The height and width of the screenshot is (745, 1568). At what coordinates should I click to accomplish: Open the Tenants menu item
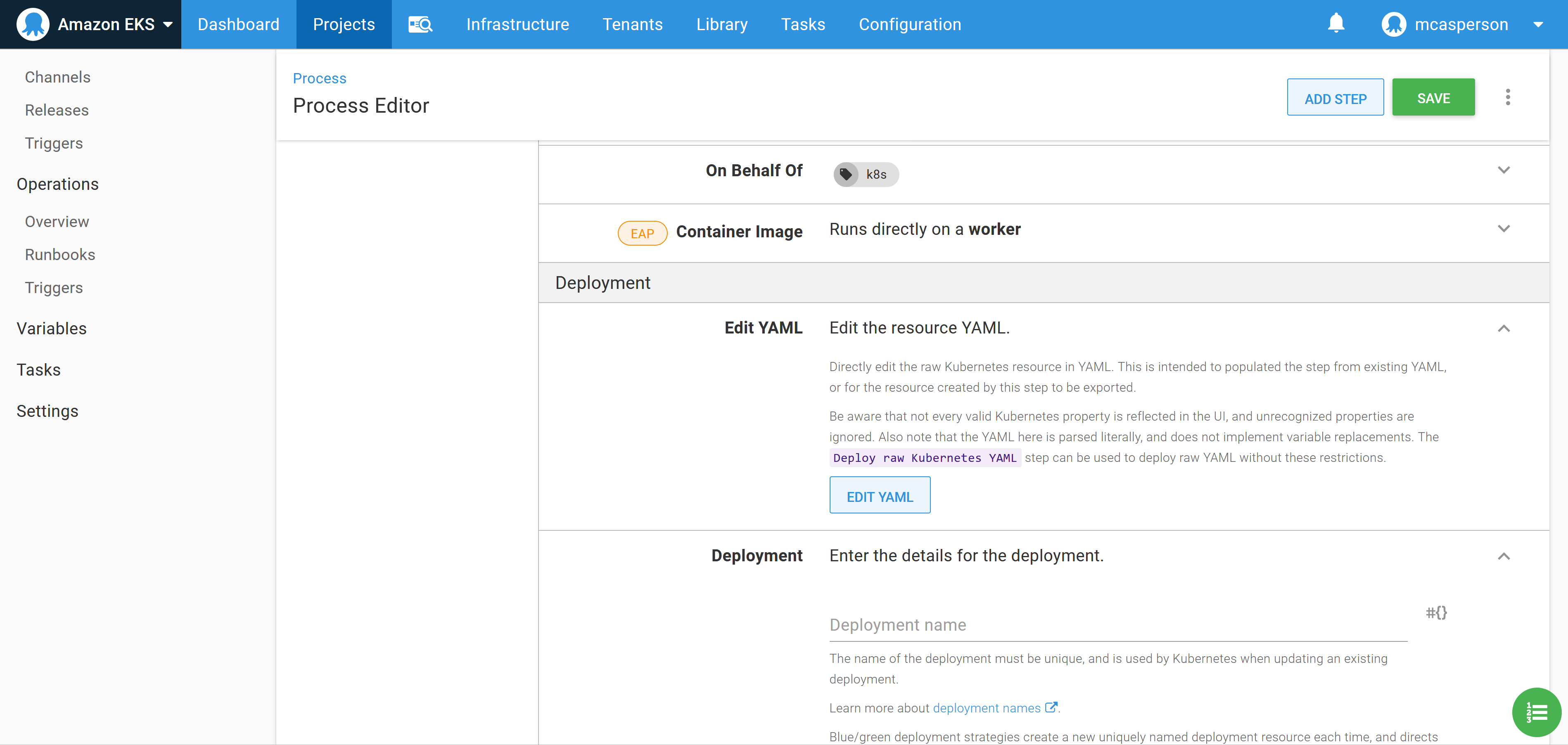(x=633, y=24)
